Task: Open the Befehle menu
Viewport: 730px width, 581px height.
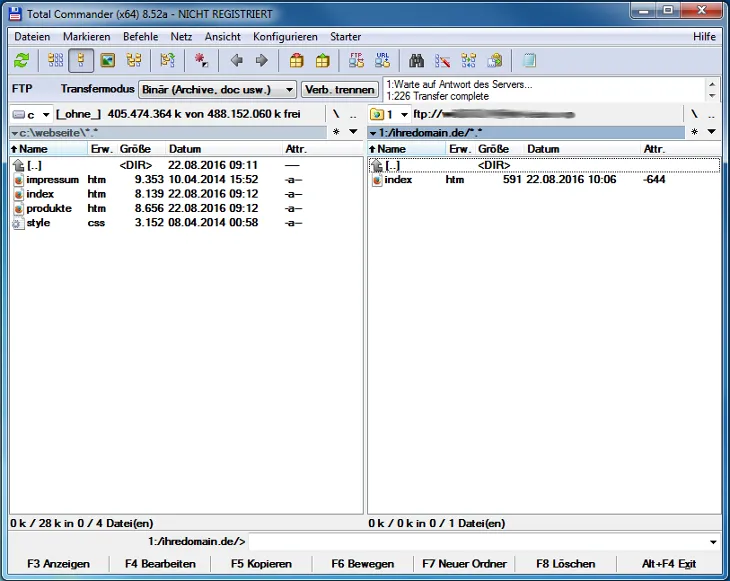Action: click(x=141, y=37)
